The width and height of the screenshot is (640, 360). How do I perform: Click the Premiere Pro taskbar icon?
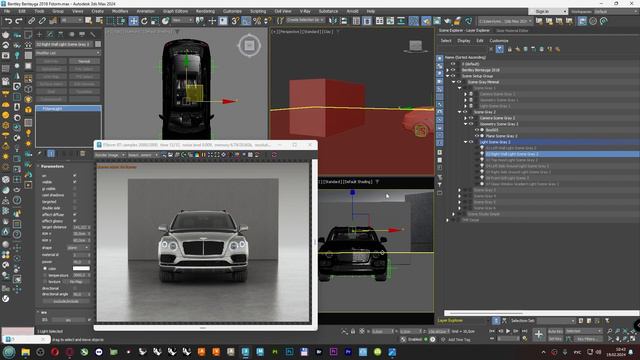click(x=348, y=352)
